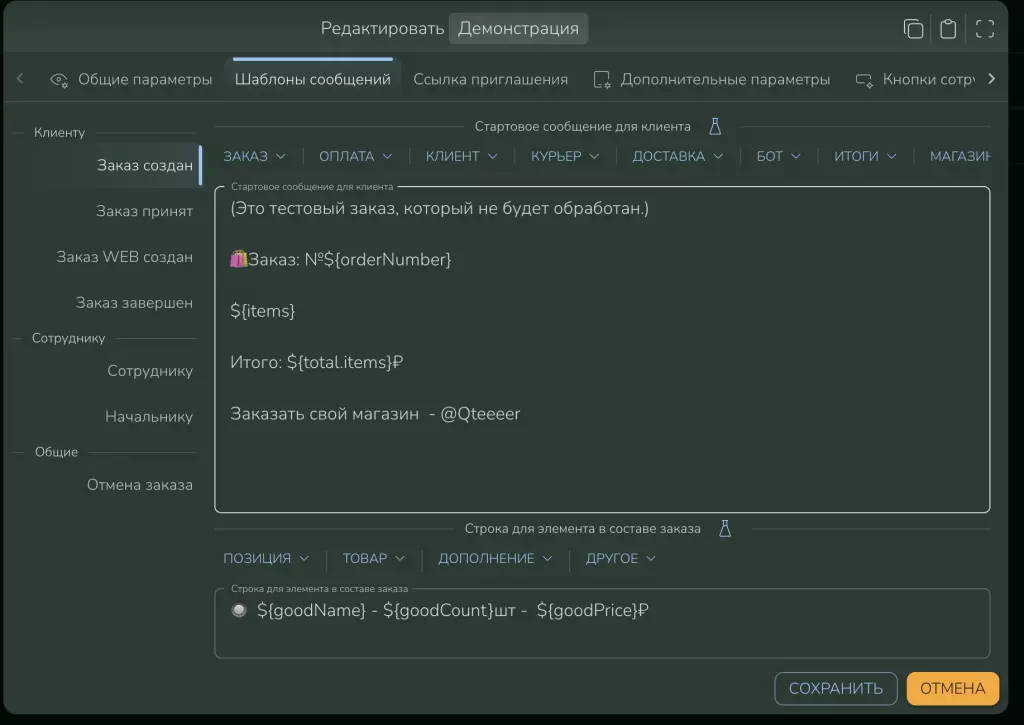Click flask icon beside Строка для элемента
Viewport: 1024px width, 725px height.
click(725, 528)
